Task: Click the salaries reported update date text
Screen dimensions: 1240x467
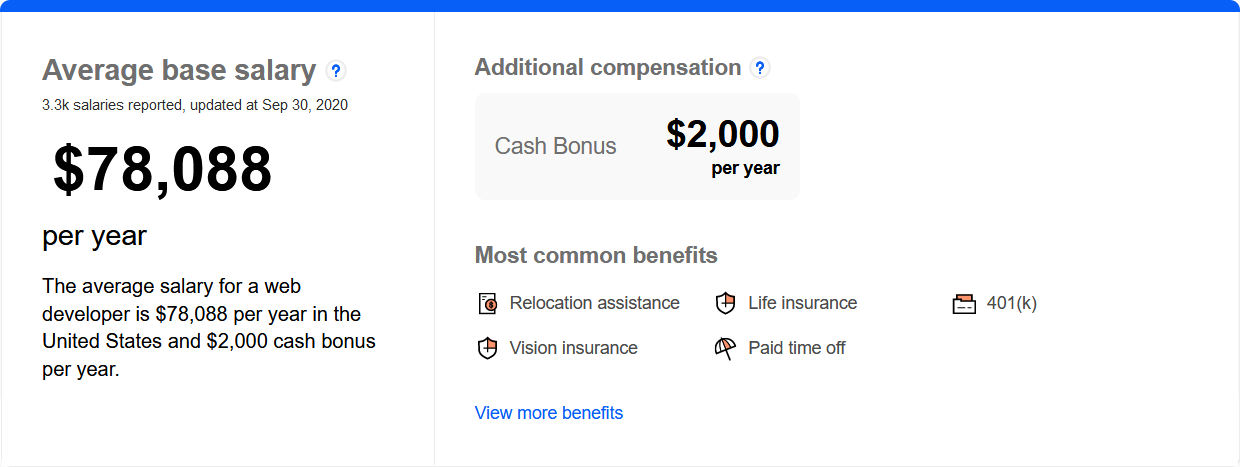Action: coord(195,104)
